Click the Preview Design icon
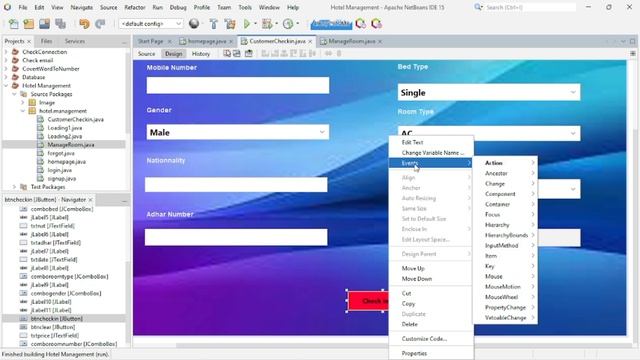 249,53
